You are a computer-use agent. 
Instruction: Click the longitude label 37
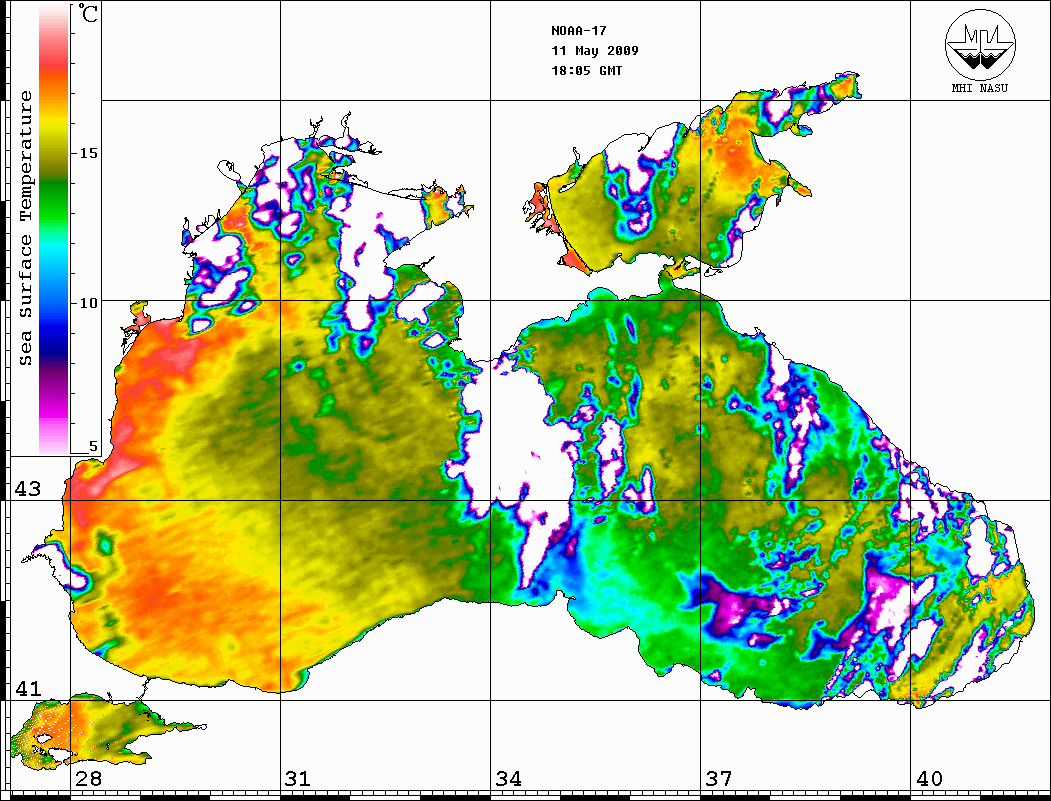717,779
